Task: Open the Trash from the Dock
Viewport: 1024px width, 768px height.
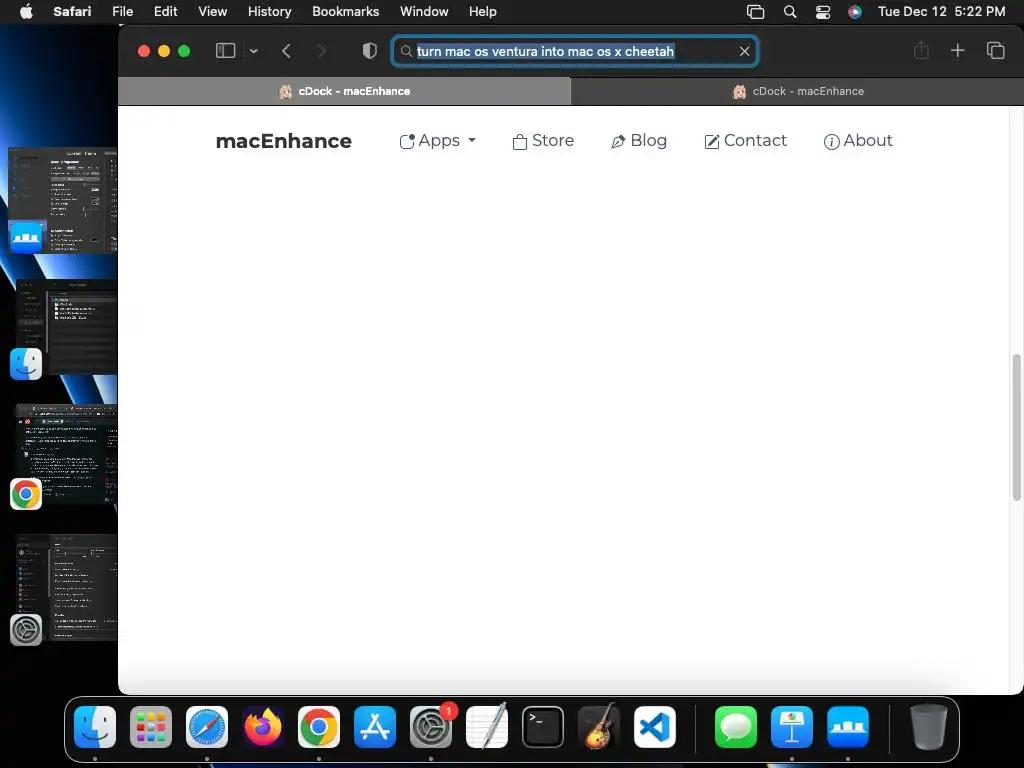Action: click(929, 727)
